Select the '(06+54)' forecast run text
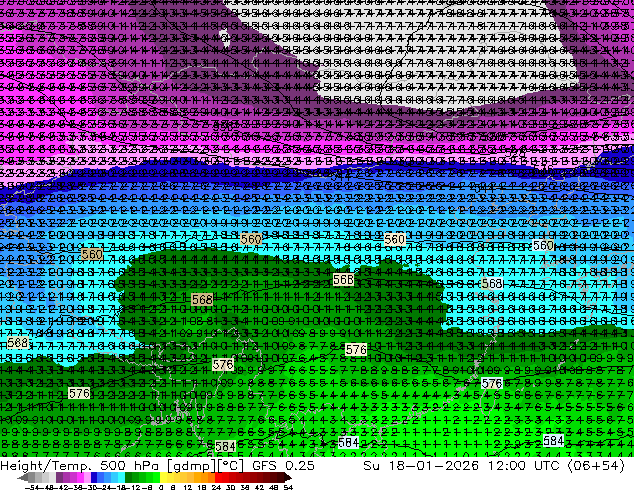Viewport: 634px width, 490px height. click(x=596, y=466)
